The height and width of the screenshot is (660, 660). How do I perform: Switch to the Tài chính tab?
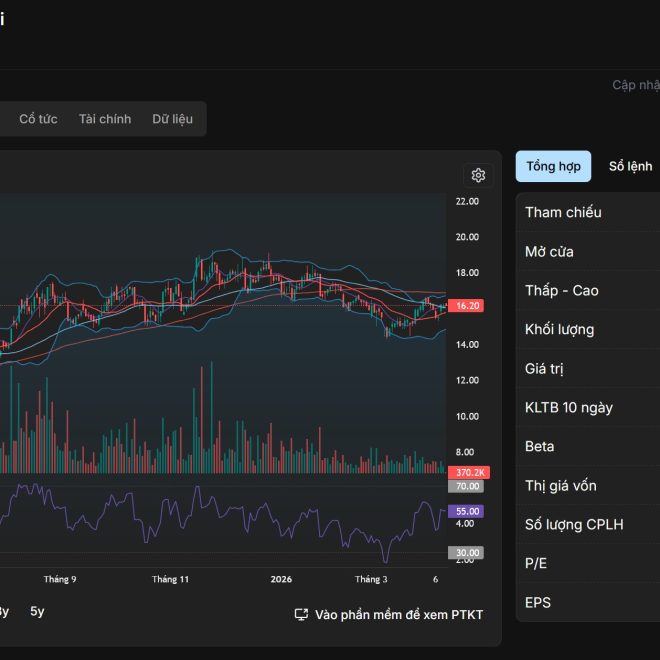point(105,119)
